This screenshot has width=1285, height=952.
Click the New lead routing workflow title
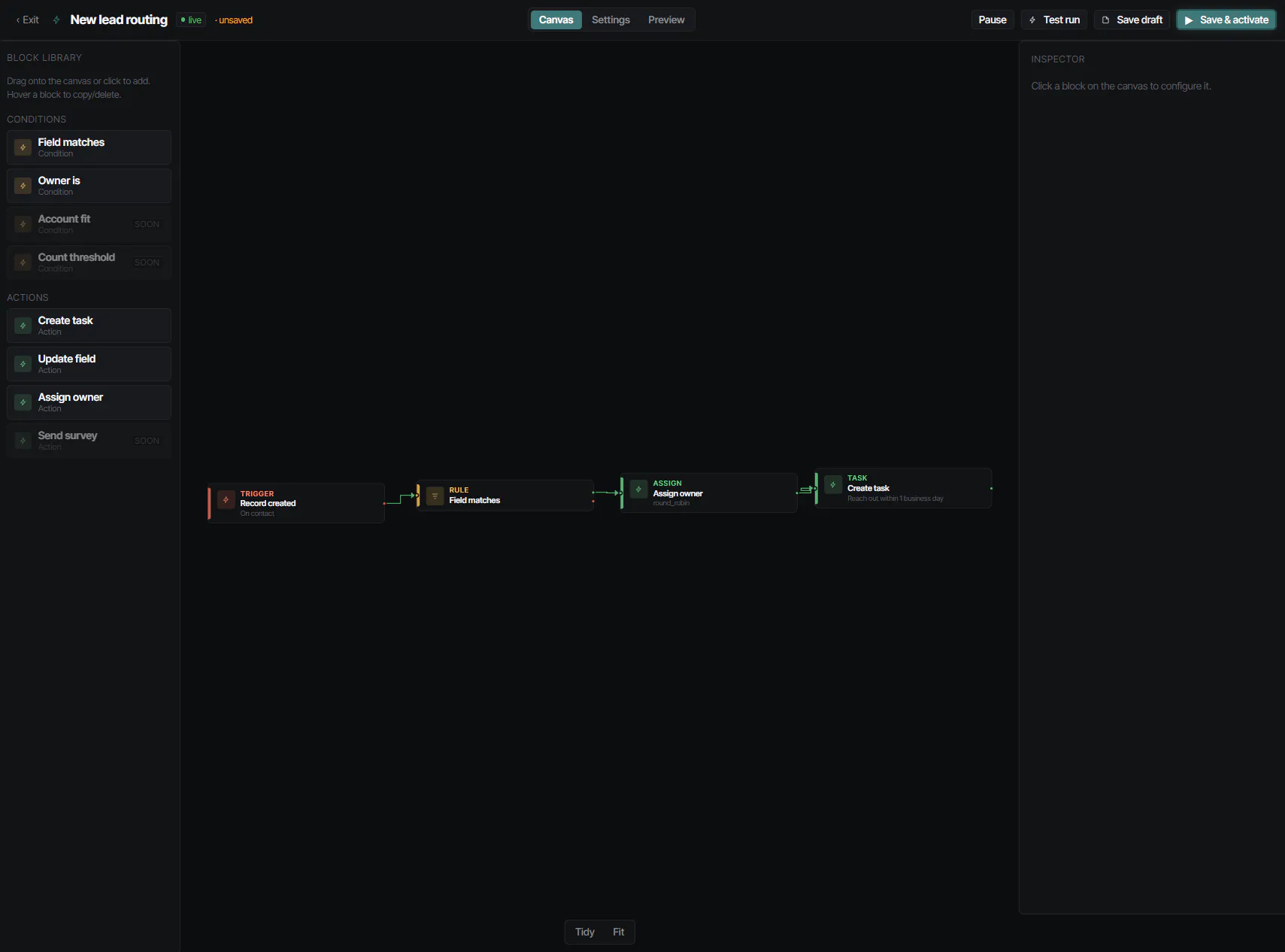coord(119,20)
